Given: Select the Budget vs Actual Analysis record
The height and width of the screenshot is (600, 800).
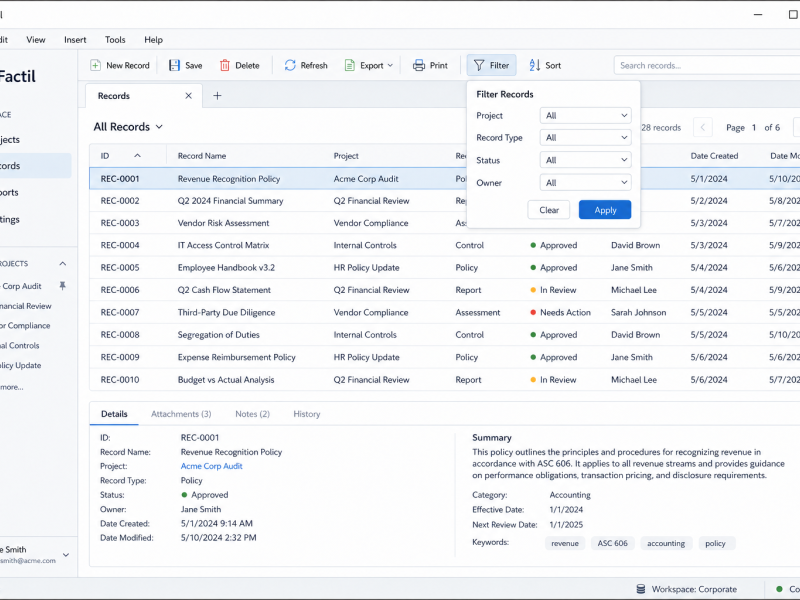Looking at the screenshot, I should click(444, 380).
